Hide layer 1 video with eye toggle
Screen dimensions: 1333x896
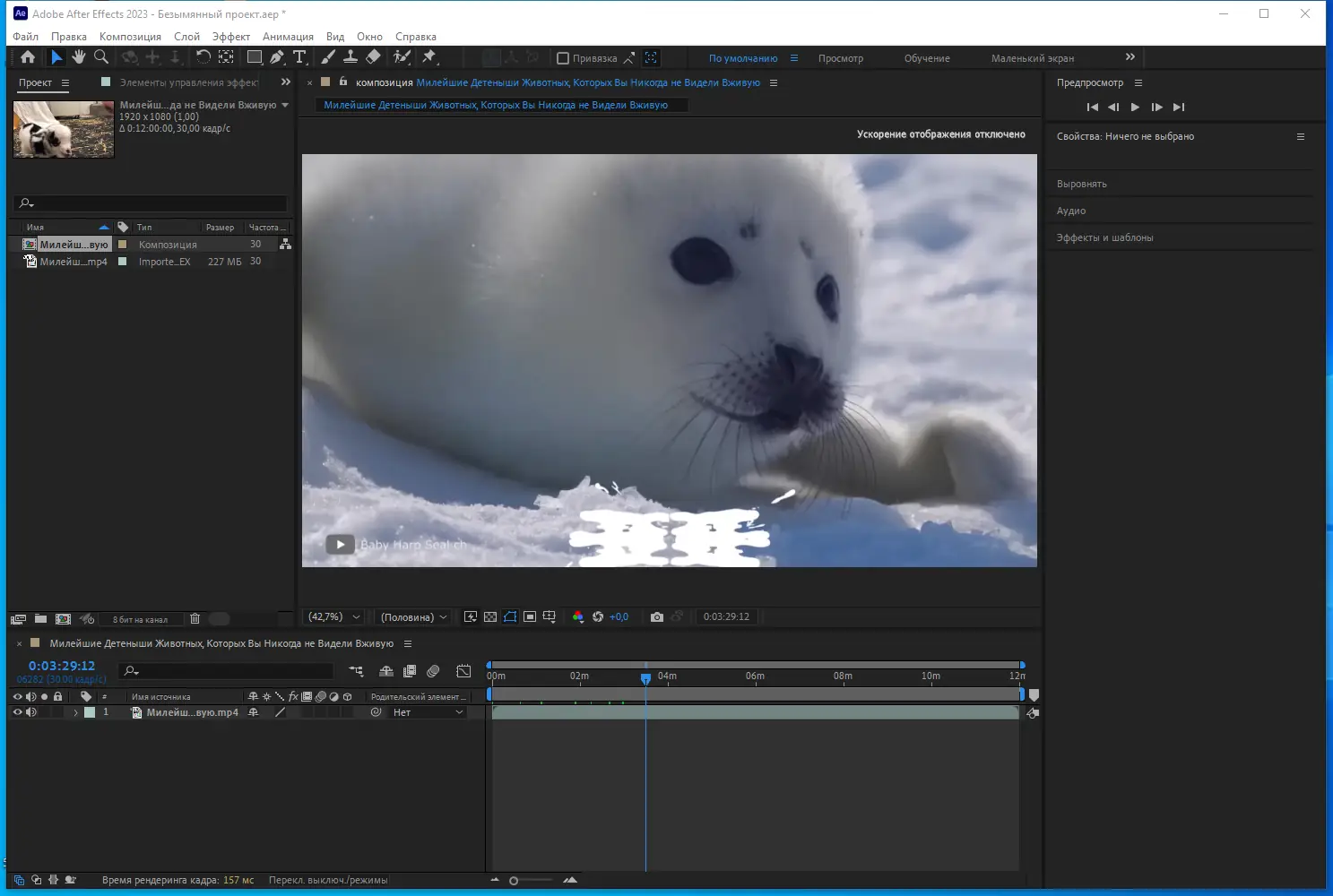click(17, 712)
